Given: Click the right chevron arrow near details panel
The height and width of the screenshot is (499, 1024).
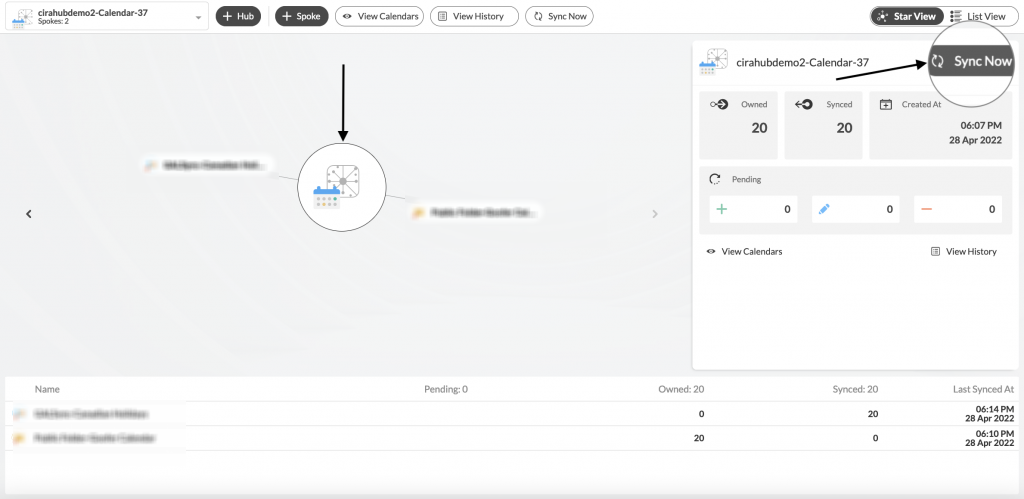Looking at the screenshot, I should click(655, 213).
